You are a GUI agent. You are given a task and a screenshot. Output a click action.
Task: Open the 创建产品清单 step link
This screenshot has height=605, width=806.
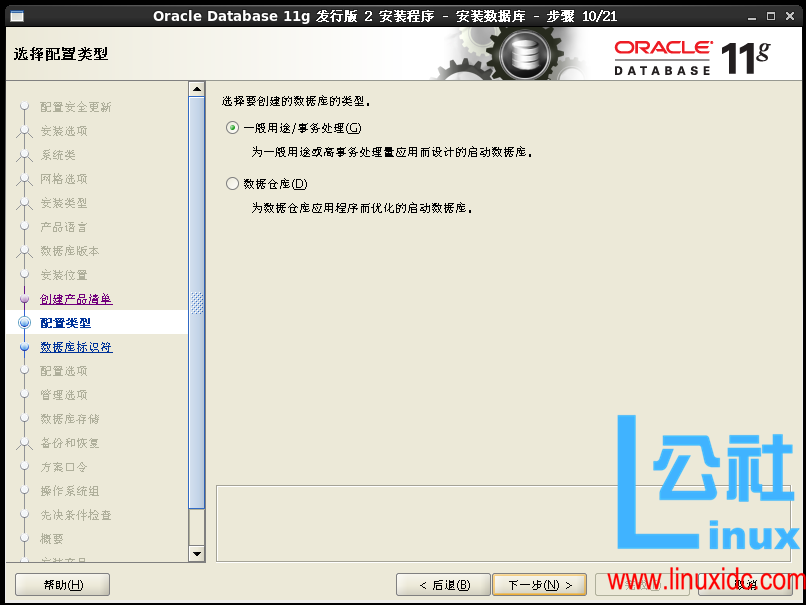[75, 298]
